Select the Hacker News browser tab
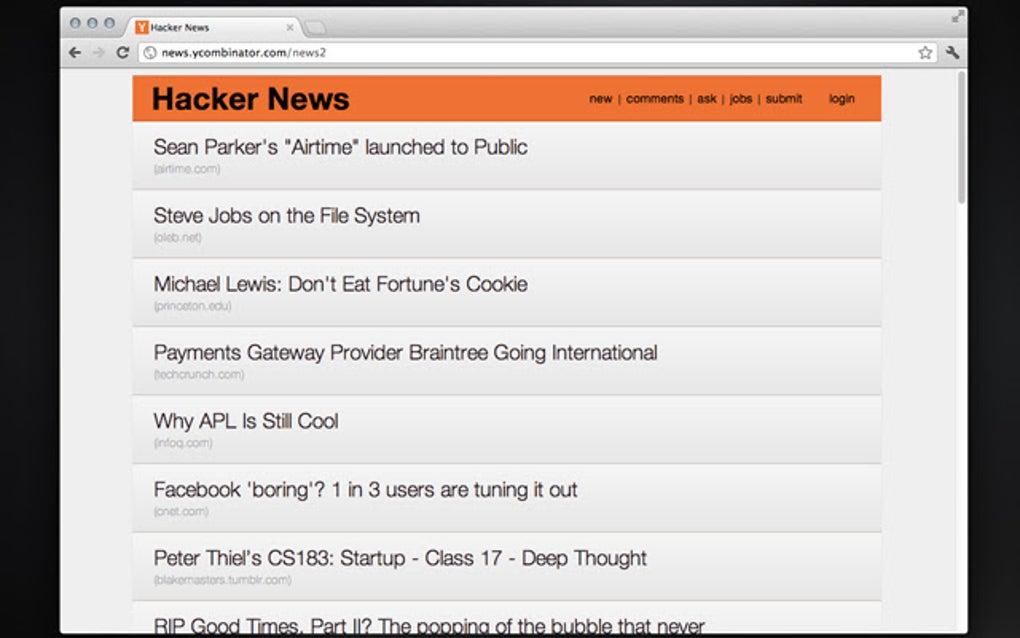This screenshot has width=1020, height=638. pos(213,27)
